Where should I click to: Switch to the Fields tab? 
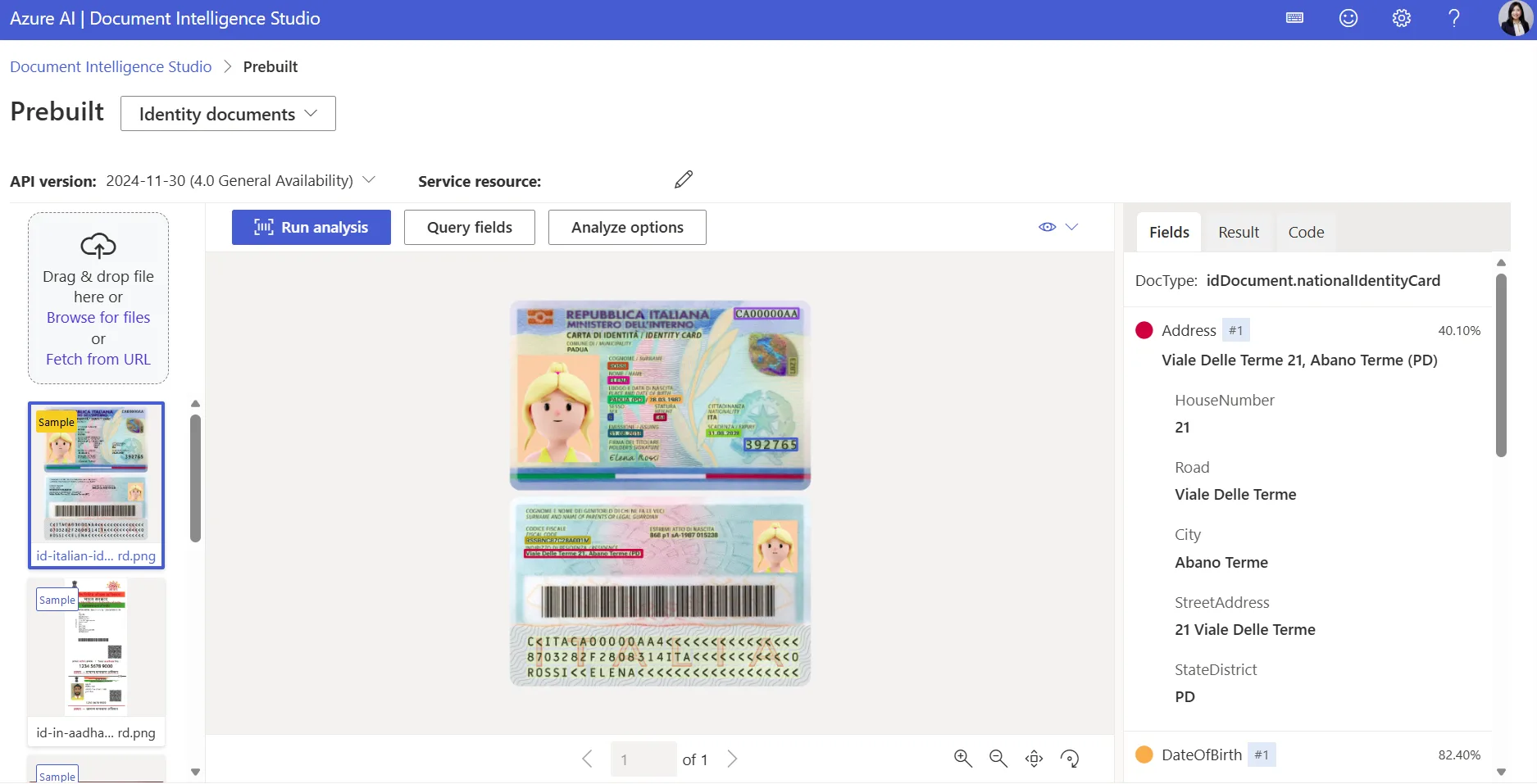[x=1169, y=232]
